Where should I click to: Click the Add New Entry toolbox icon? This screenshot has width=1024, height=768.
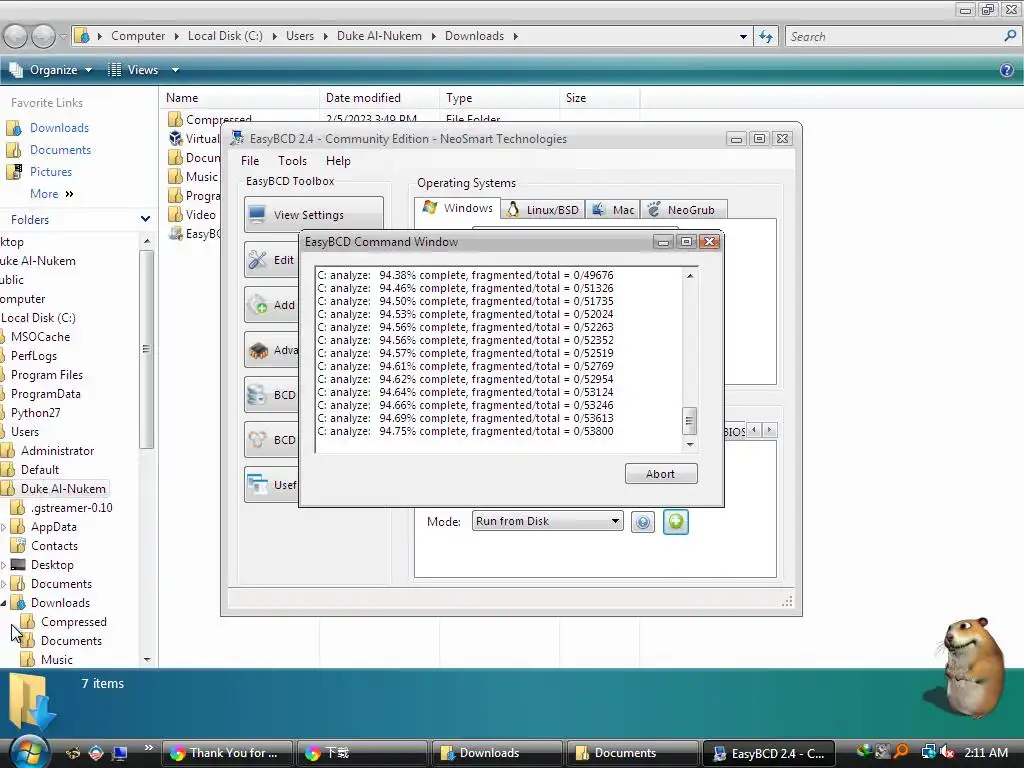coord(258,305)
